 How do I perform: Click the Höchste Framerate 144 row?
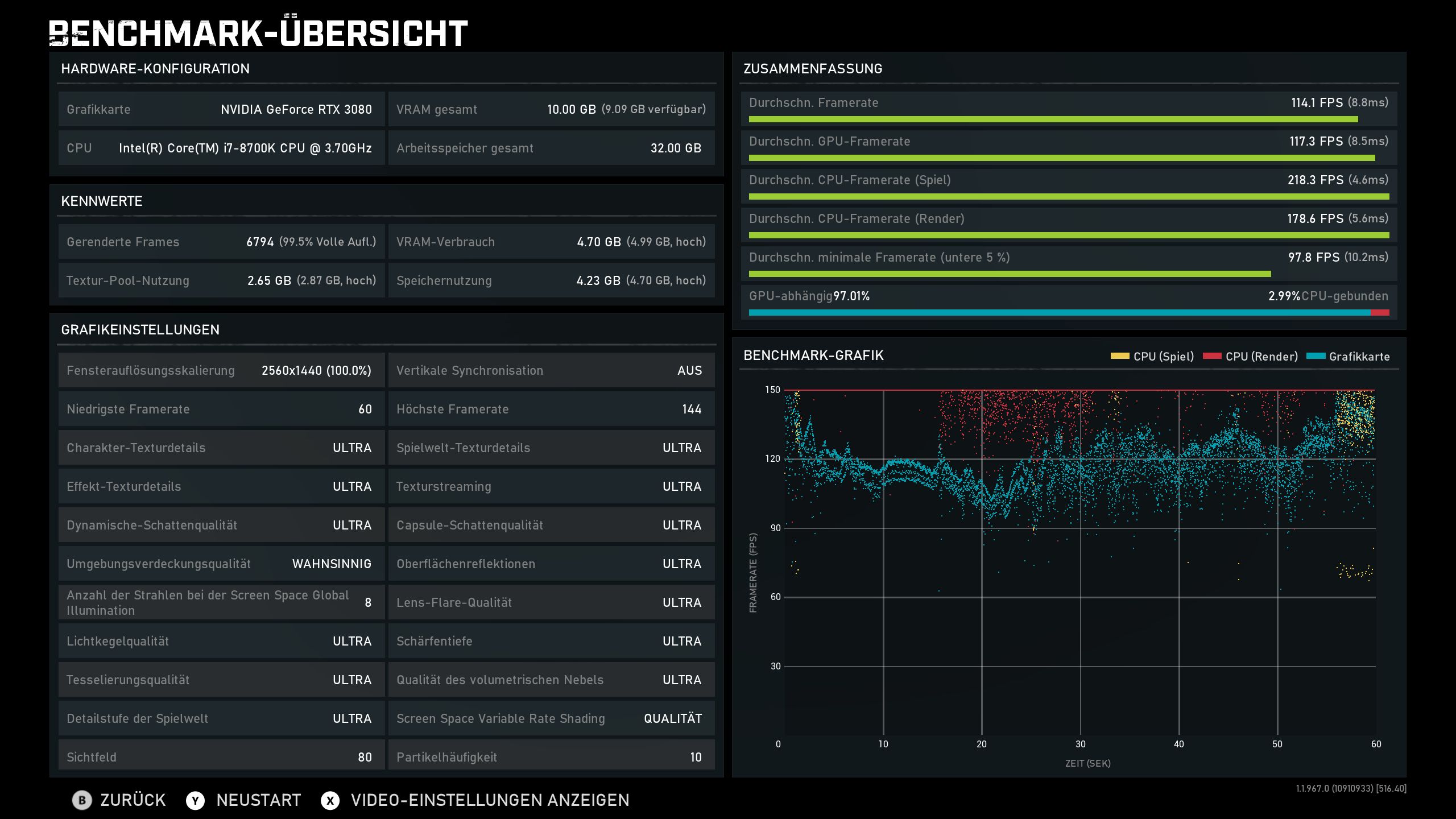(551, 409)
